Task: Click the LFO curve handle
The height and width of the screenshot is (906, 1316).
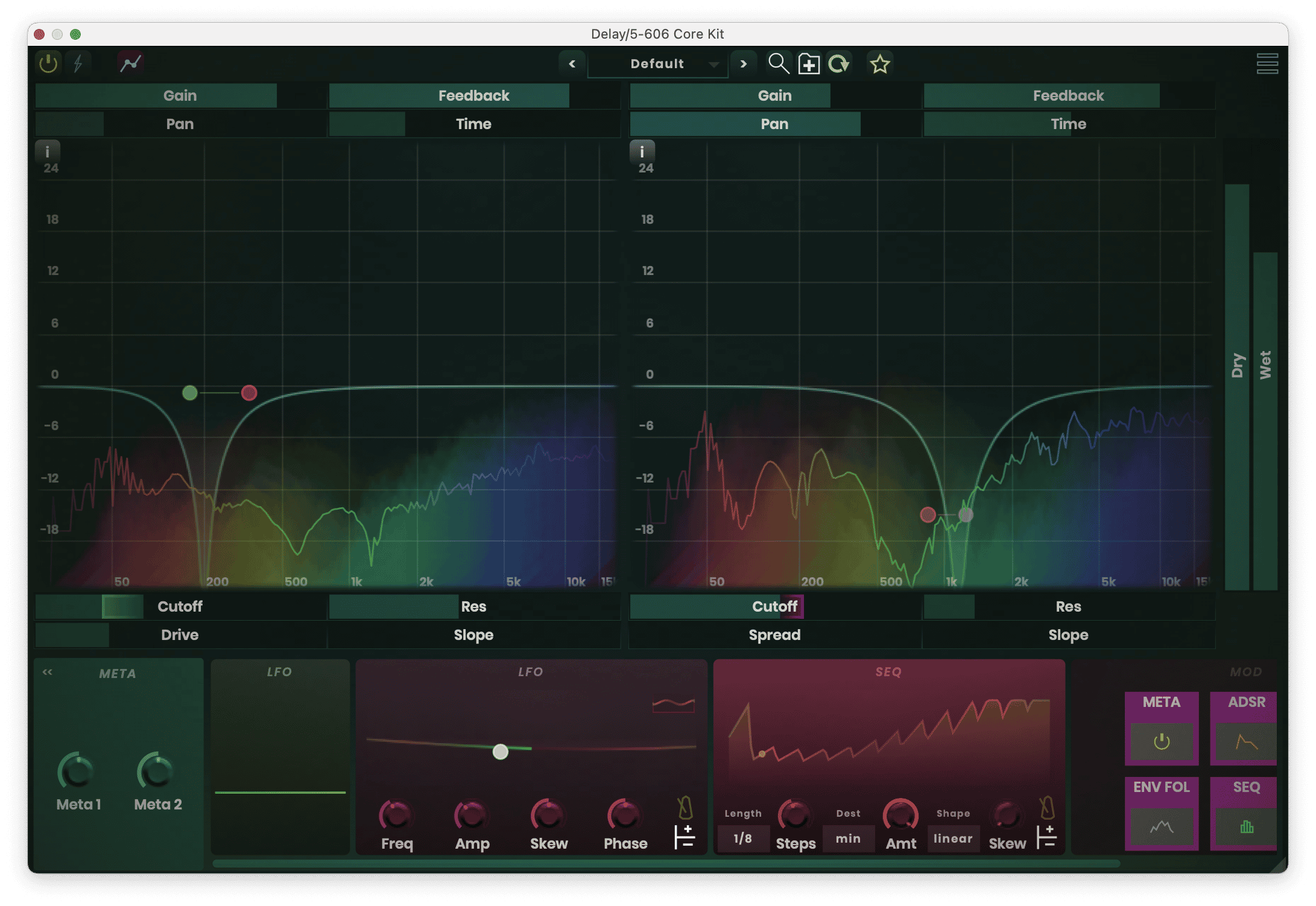Action: [x=500, y=752]
